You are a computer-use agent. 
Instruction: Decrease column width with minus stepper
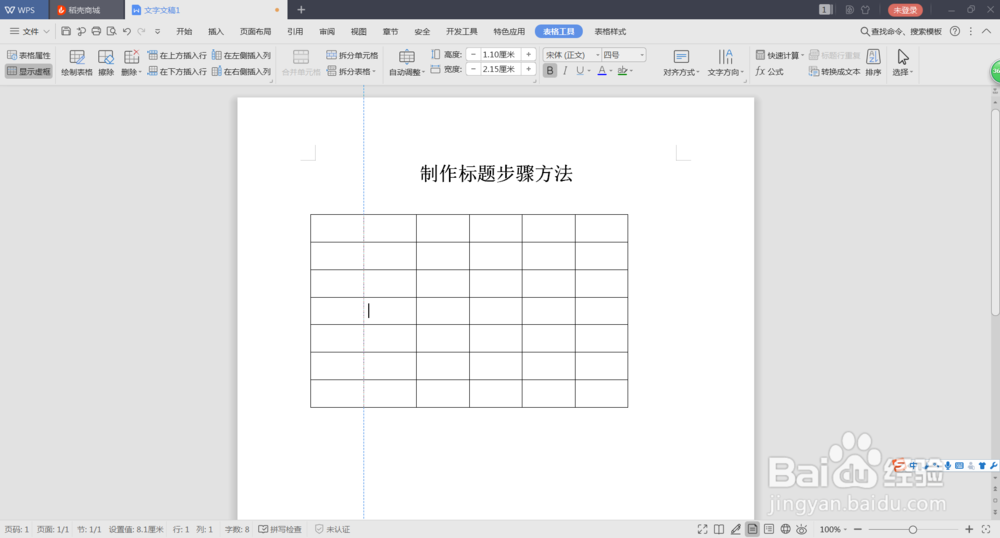pyautogui.click(x=473, y=69)
